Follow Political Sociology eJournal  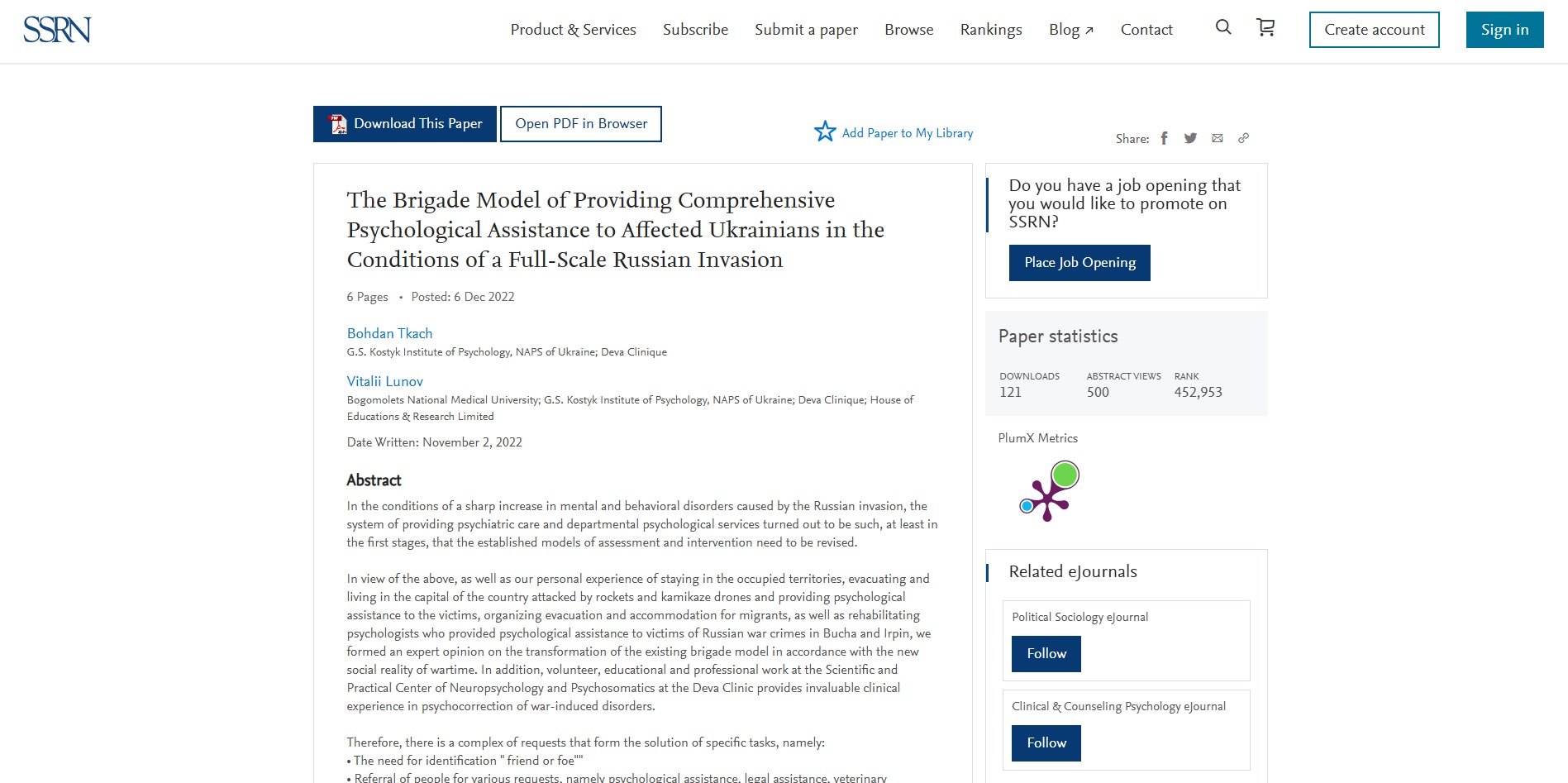click(x=1046, y=654)
